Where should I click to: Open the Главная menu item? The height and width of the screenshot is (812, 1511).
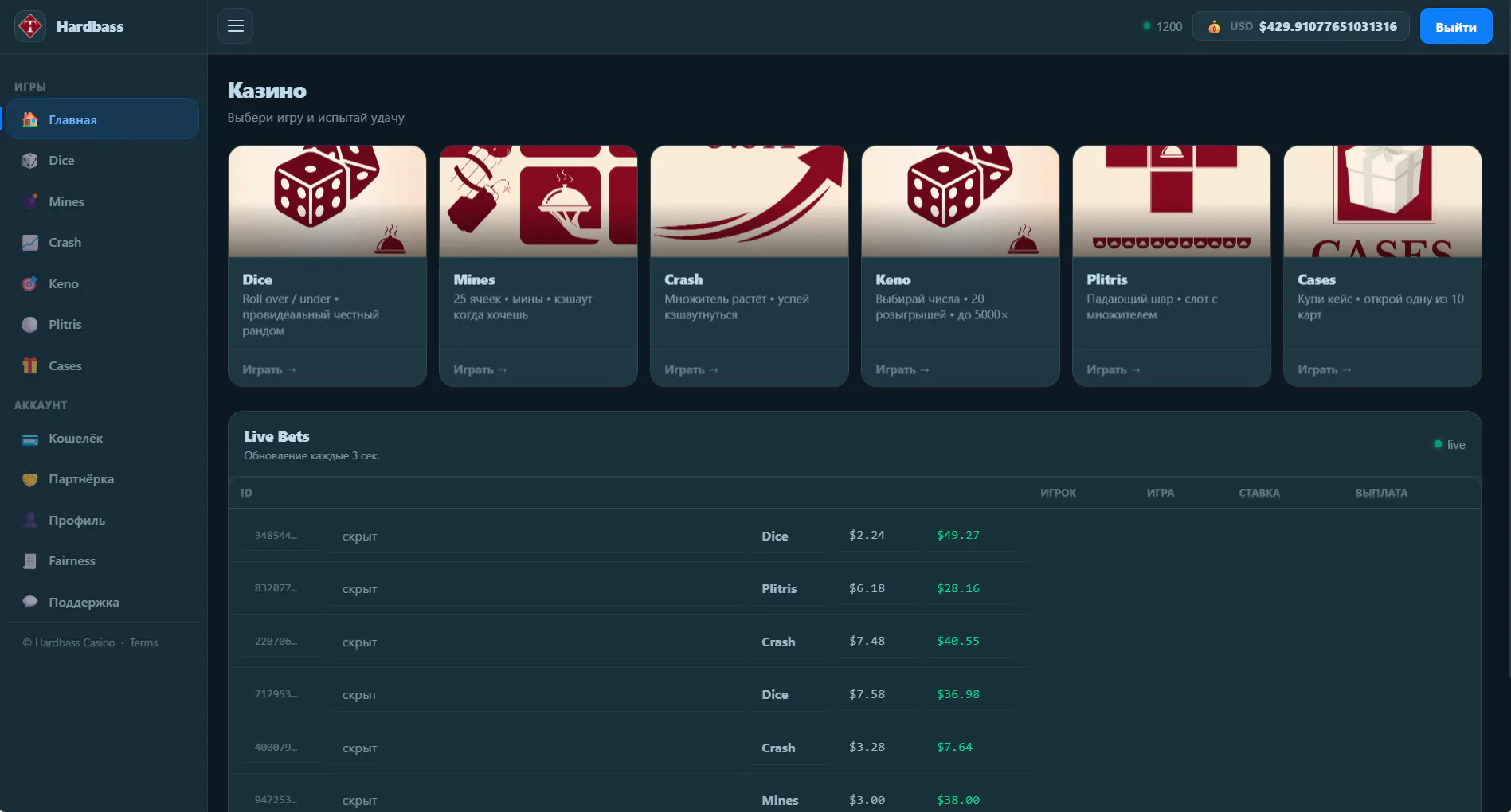(x=103, y=119)
